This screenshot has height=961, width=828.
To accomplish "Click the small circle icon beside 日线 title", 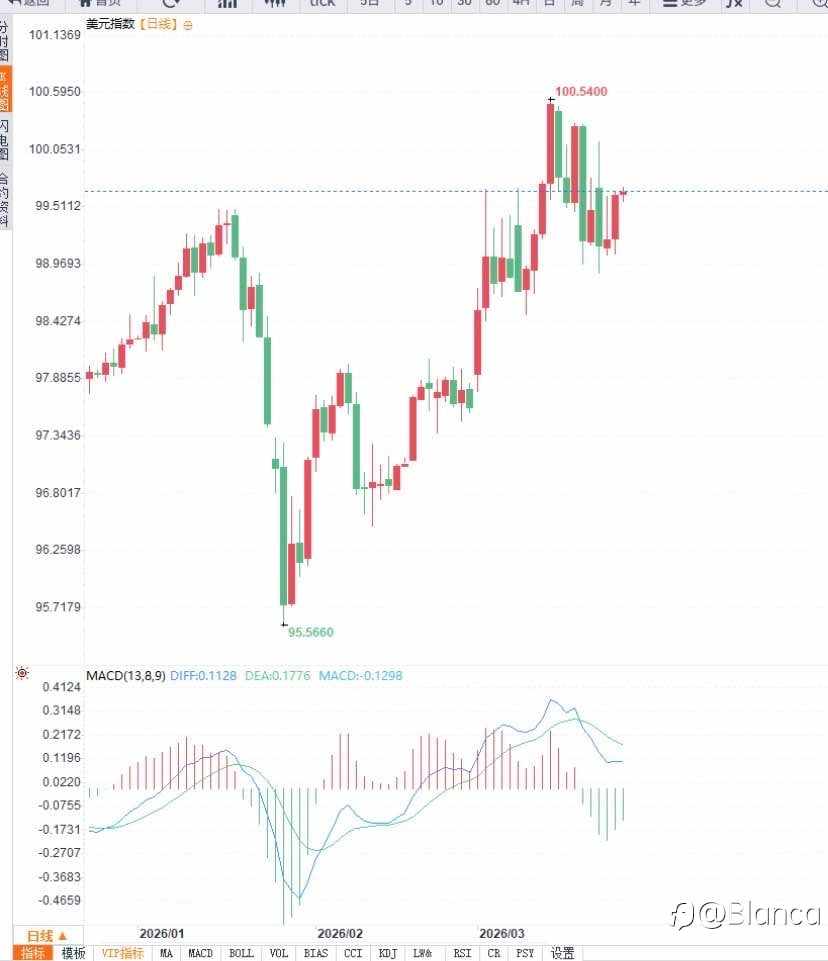I will (x=190, y=23).
